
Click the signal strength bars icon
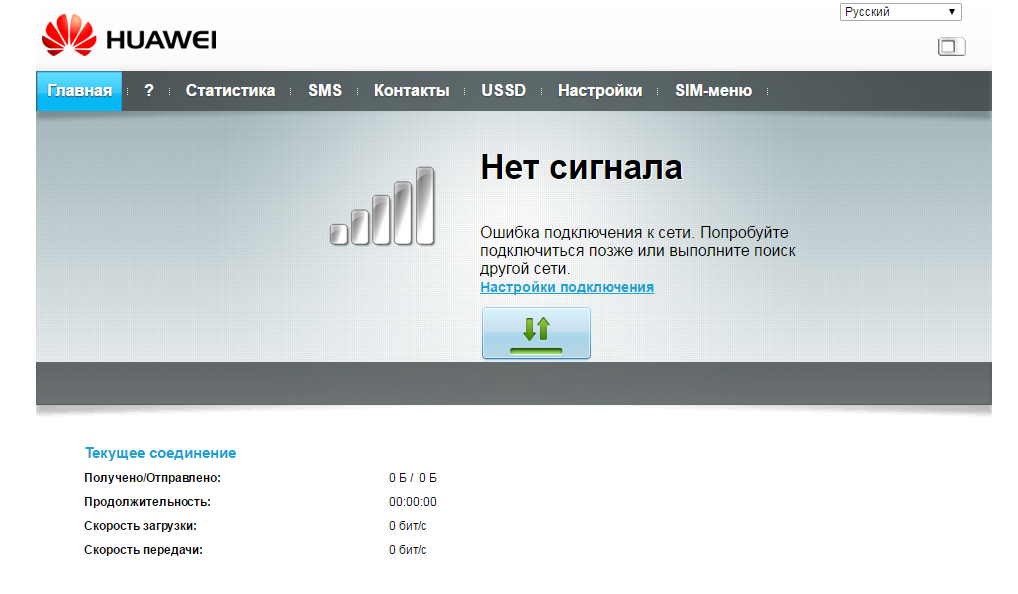[x=382, y=206]
